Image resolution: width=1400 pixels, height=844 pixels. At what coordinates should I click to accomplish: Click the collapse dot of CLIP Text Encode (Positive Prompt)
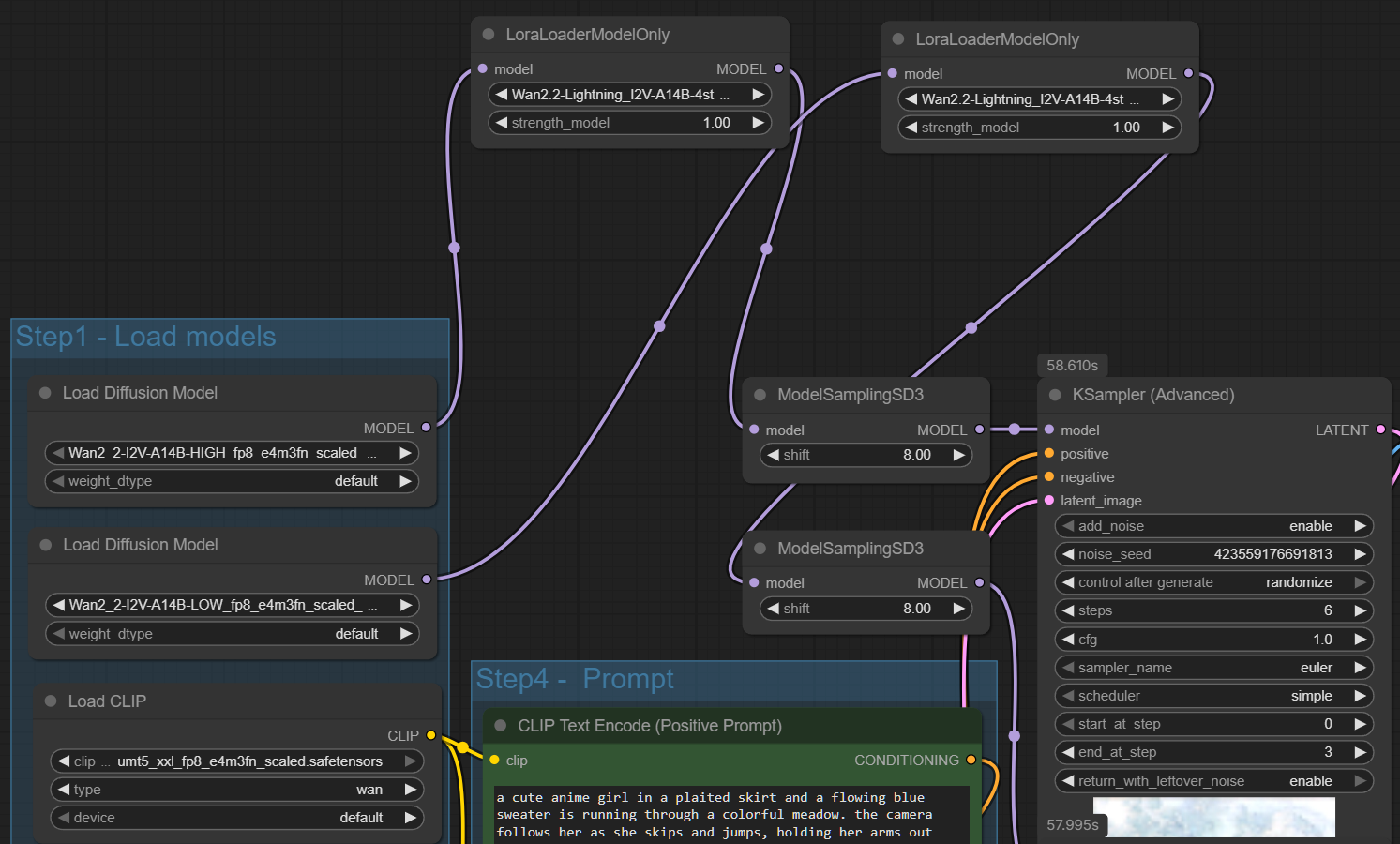pos(501,725)
